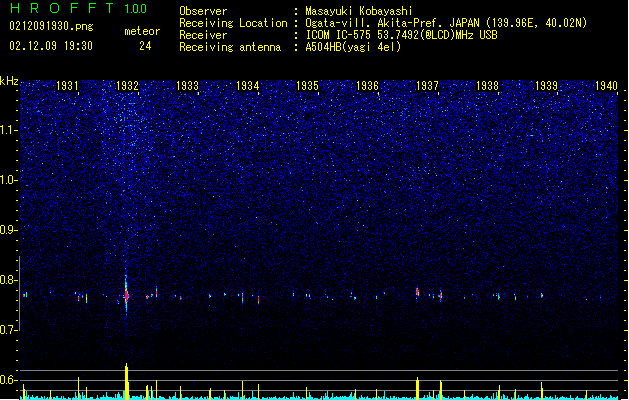Click the 1938 time axis marker
This screenshot has height=400, width=629.
pos(487,86)
